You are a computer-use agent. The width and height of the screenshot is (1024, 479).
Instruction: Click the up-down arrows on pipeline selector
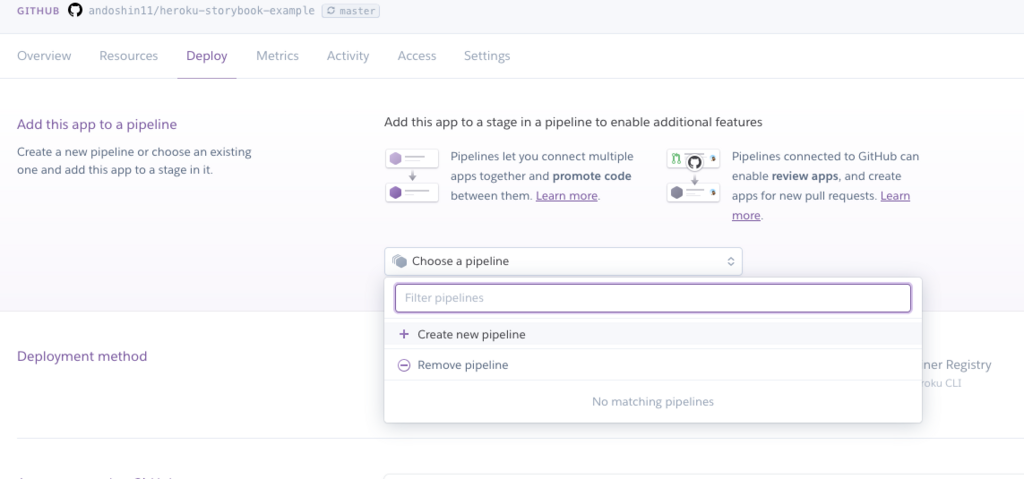pyautogui.click(x=731, y=261)
